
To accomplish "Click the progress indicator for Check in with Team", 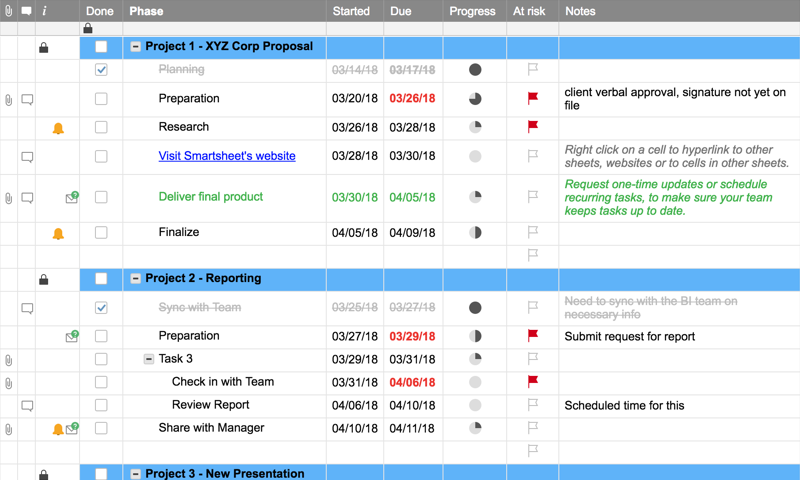I will (x=475, y=382).
